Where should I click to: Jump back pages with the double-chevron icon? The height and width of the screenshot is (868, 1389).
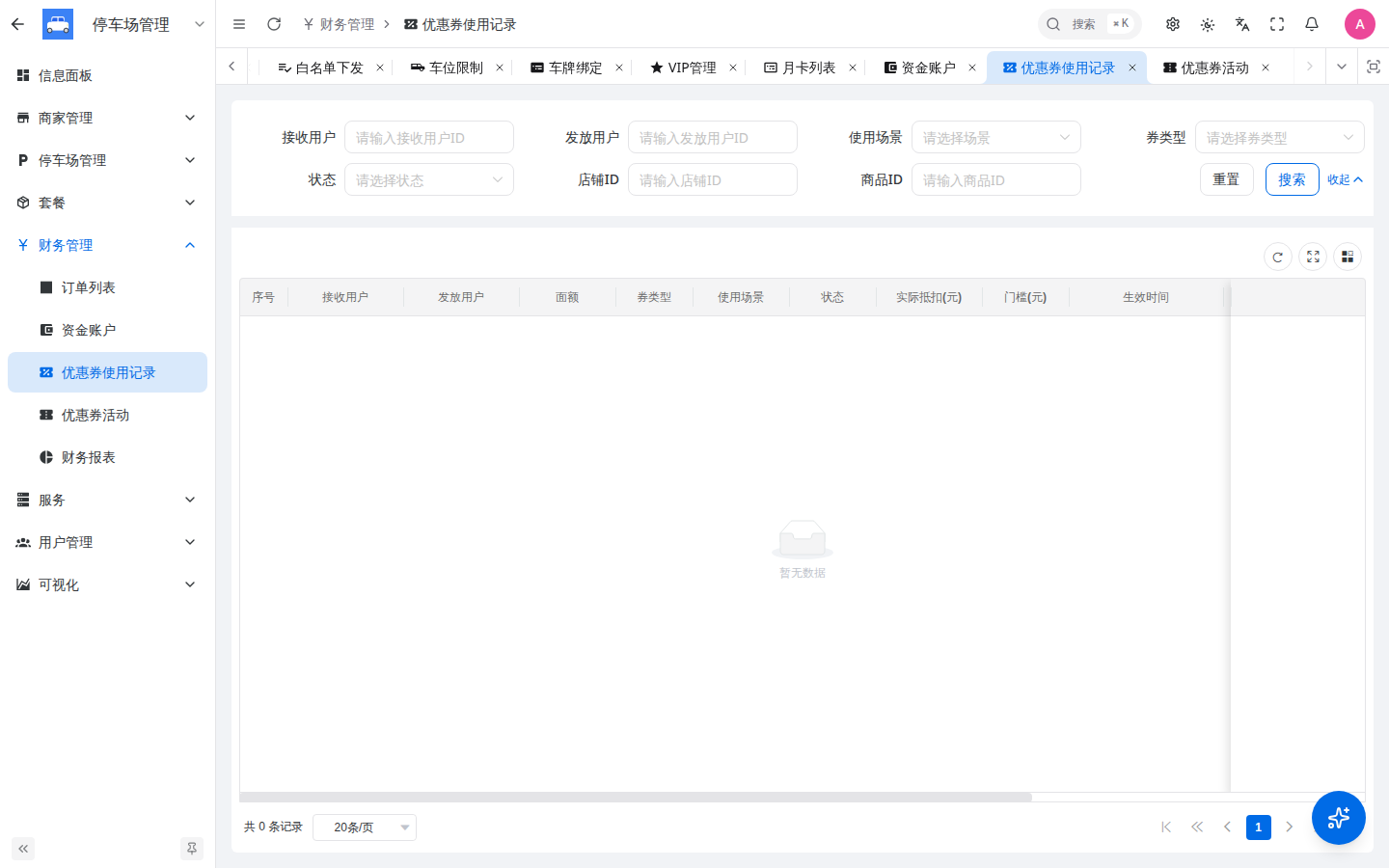tap(1197, 827)
